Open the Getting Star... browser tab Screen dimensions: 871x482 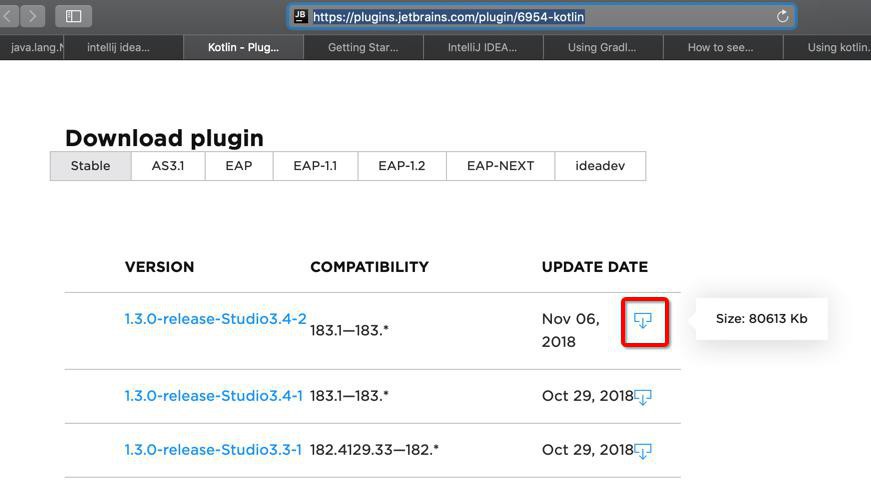363,48
